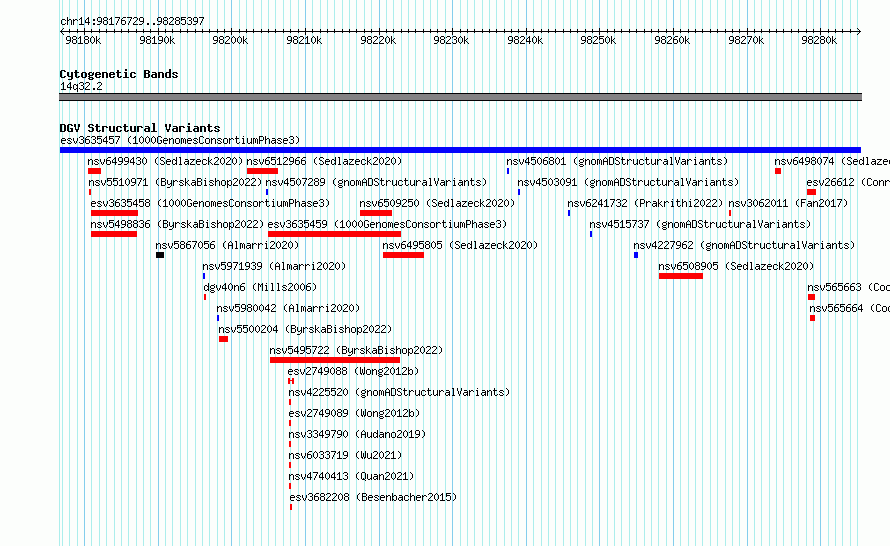Click the black nsv5867056 variant marker

[160, 255]
